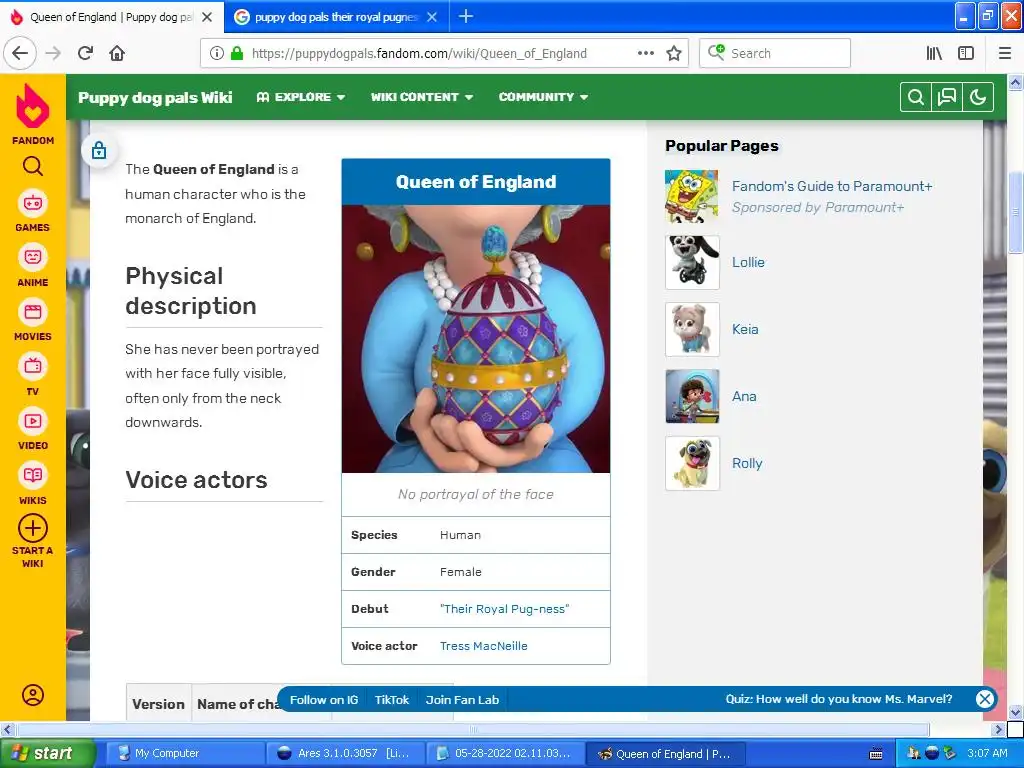
Task: Expand the Wiki Content dropdown
Action: (422, 97)
